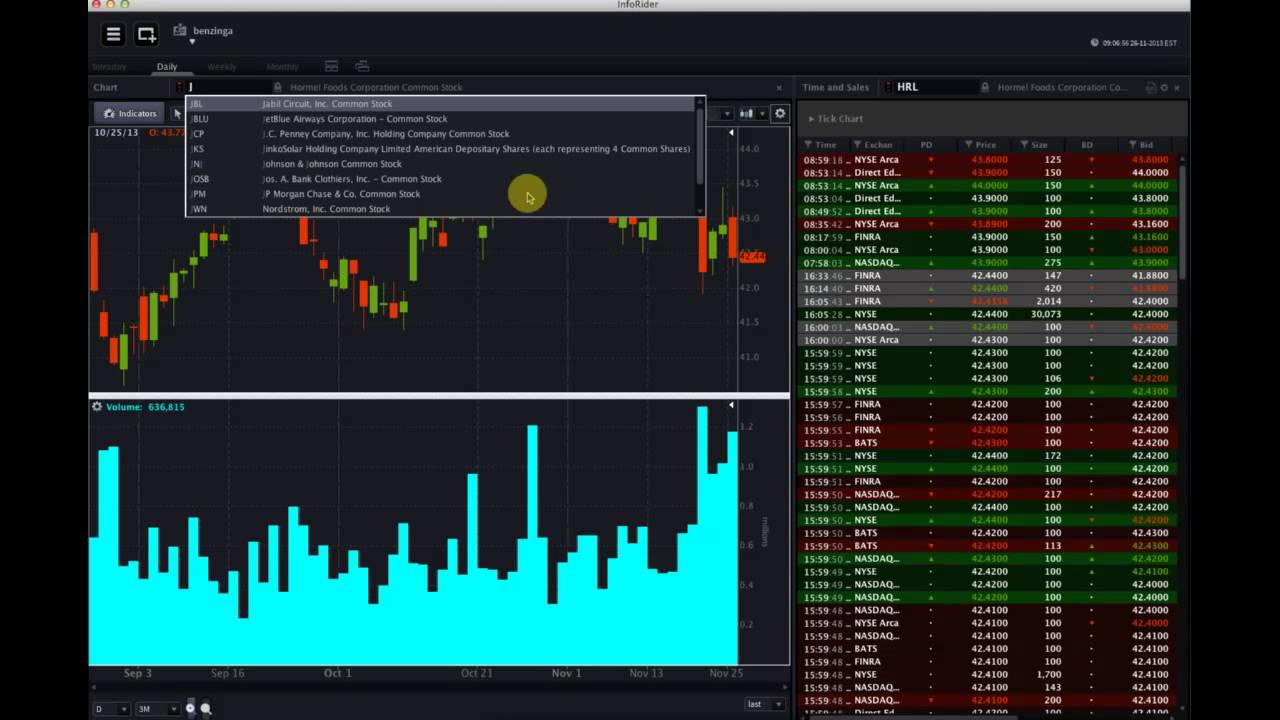Click the BD column header
Screen dimensions: 1280x720
pyautogui.click(x=1087, y=145)
